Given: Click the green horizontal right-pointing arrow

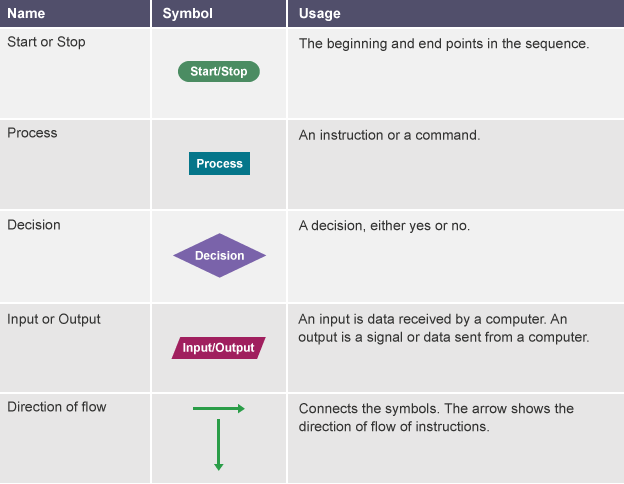Looking at the screenshot, I should coord(218,408).
